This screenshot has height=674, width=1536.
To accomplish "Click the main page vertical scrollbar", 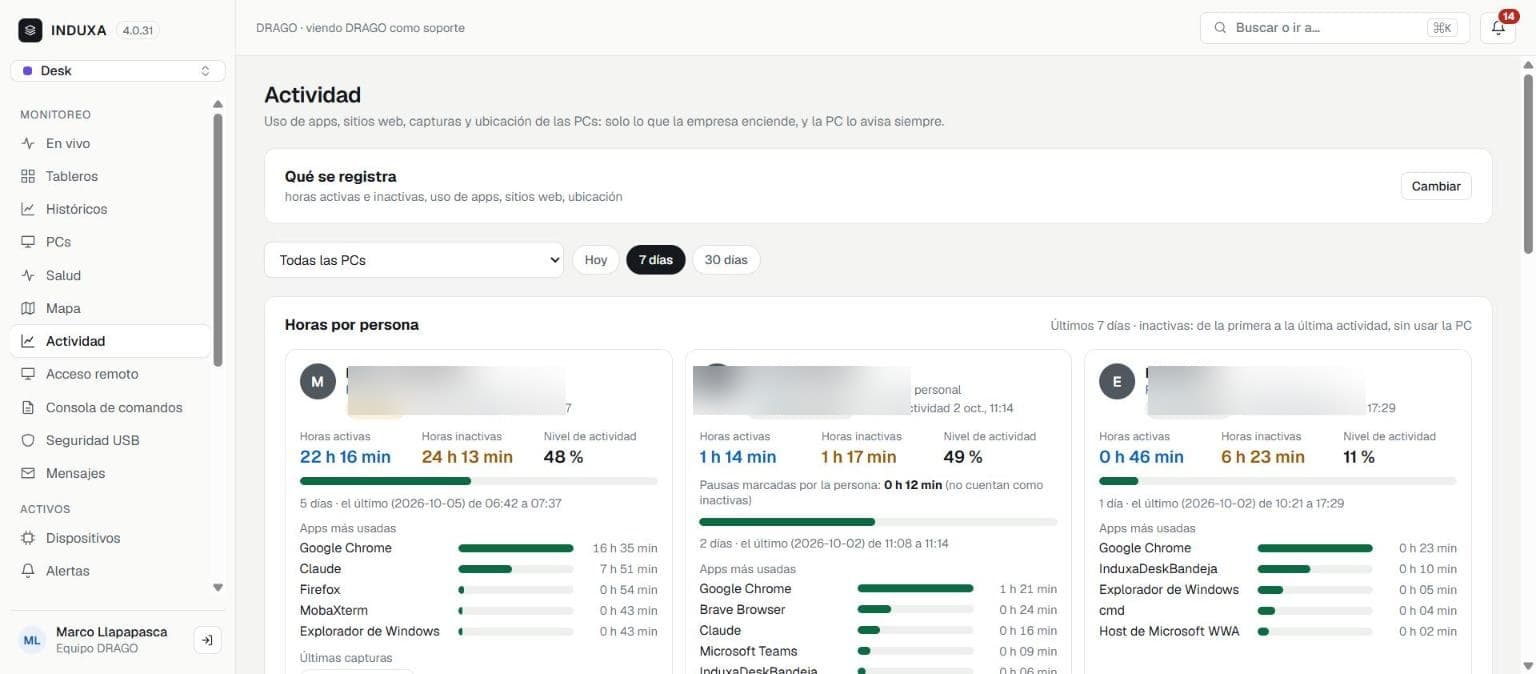I will [1528, 165].
